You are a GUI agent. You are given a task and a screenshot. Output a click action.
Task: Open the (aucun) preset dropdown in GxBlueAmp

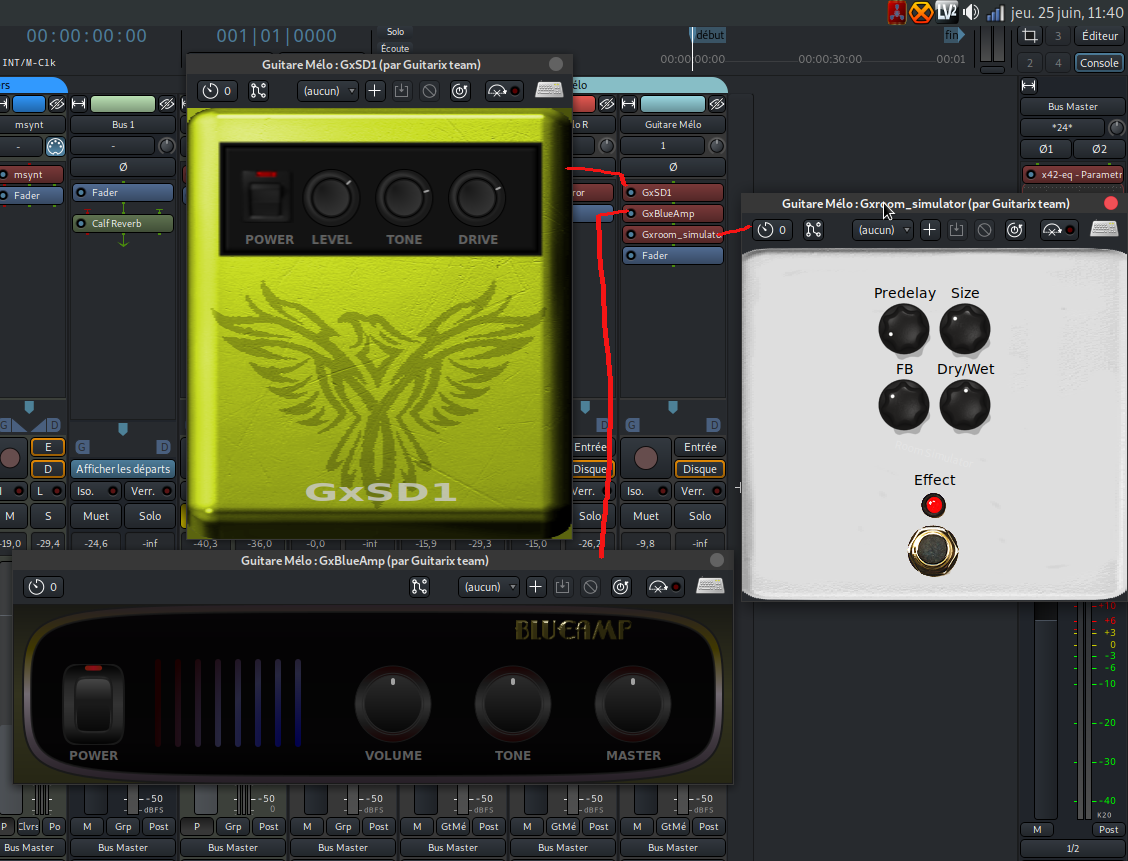pos(489,587)
